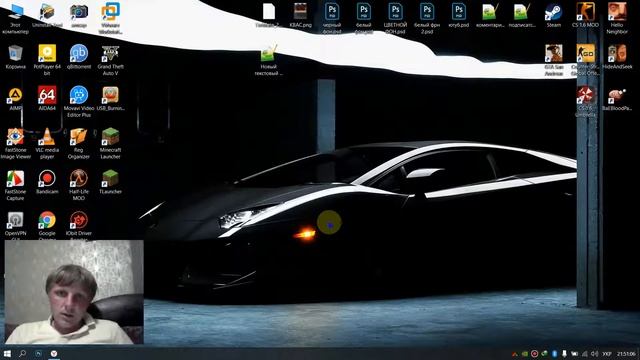Open the Windows Start menu

coord(7,353)
